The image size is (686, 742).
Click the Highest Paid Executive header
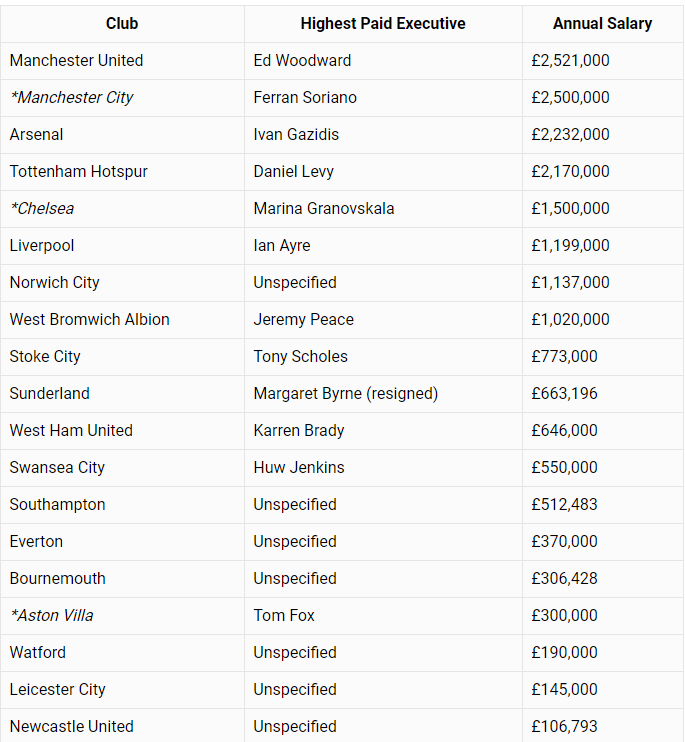coord(383,24)
